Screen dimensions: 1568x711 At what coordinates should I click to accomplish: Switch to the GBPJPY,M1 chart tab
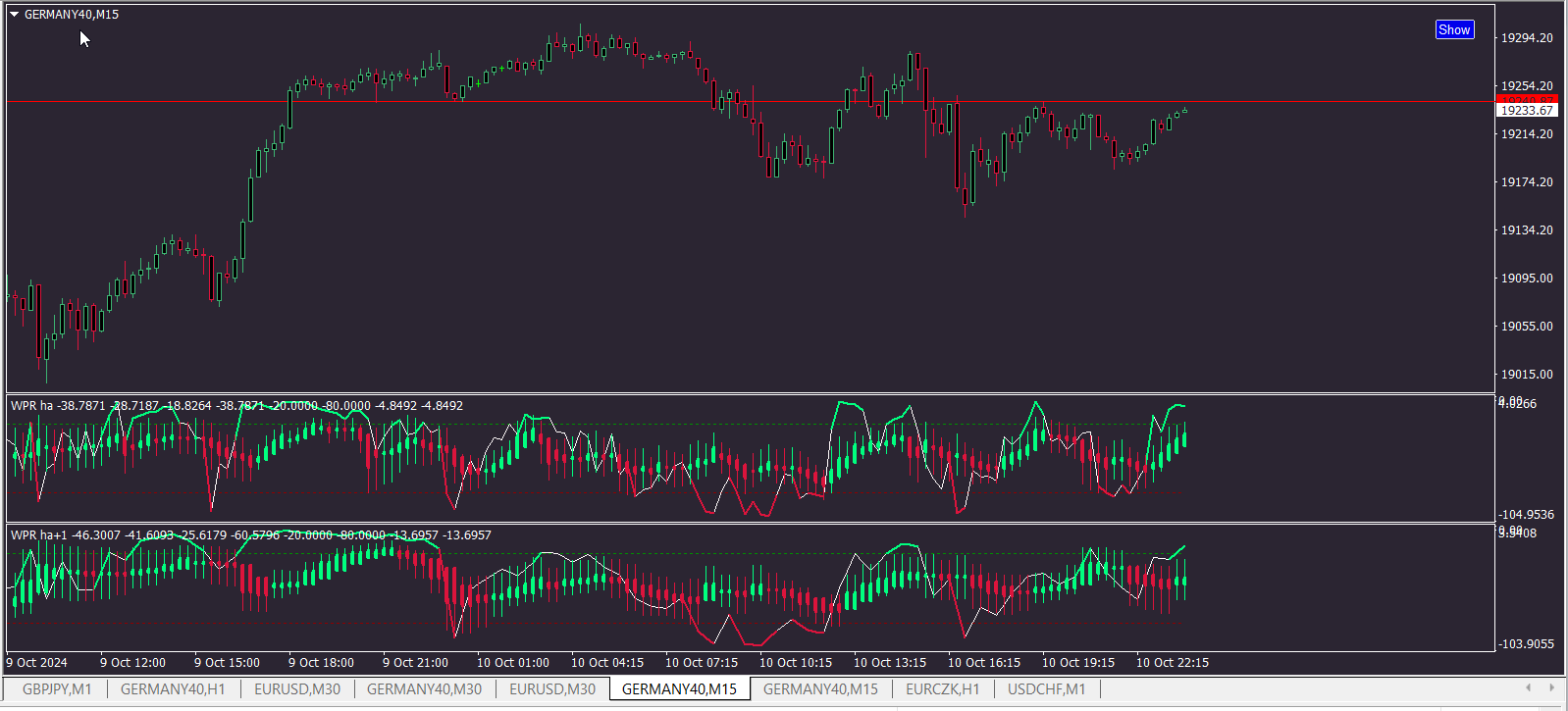coord(57,688)
